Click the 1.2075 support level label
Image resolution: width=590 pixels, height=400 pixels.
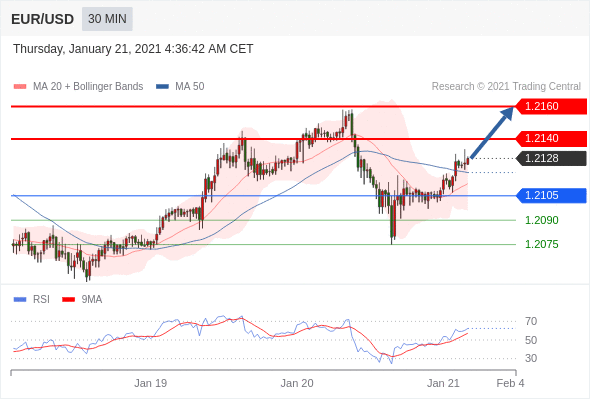[x=541, y=244]
